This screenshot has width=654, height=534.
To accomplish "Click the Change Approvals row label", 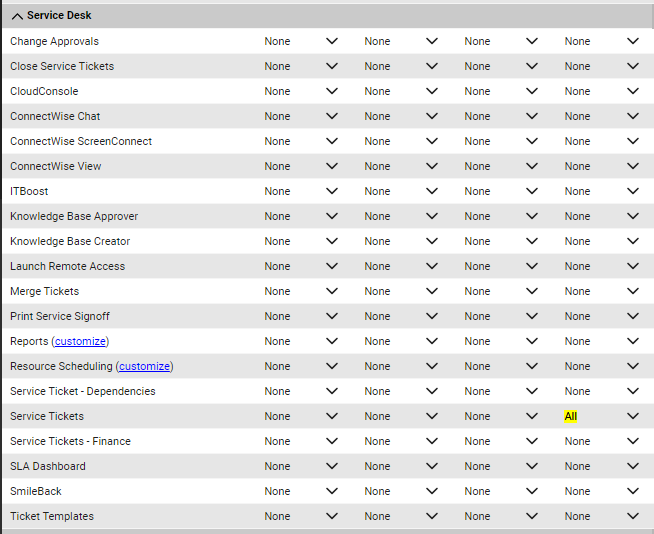I will point(55,41).
